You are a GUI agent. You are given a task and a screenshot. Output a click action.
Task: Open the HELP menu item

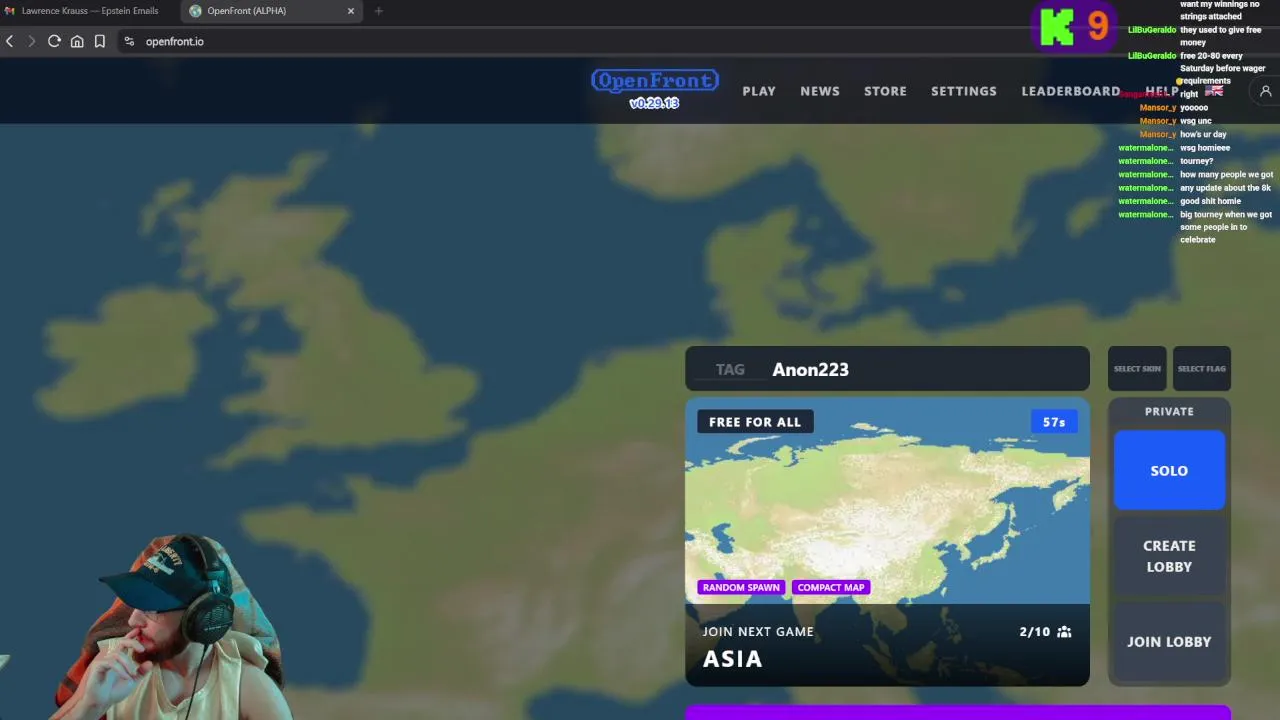coord(1162,91)
